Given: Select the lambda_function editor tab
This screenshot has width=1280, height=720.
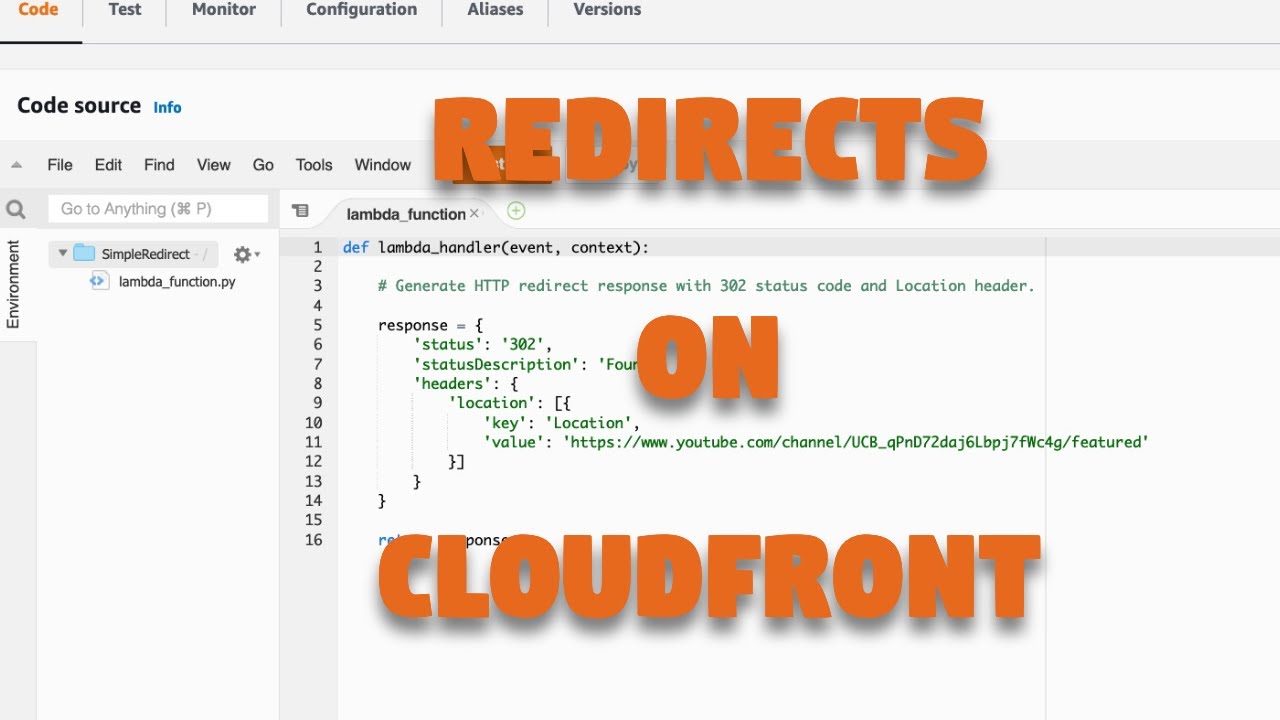Looking at the screenshot, I should pyautogui.click(x=406, y=214).
